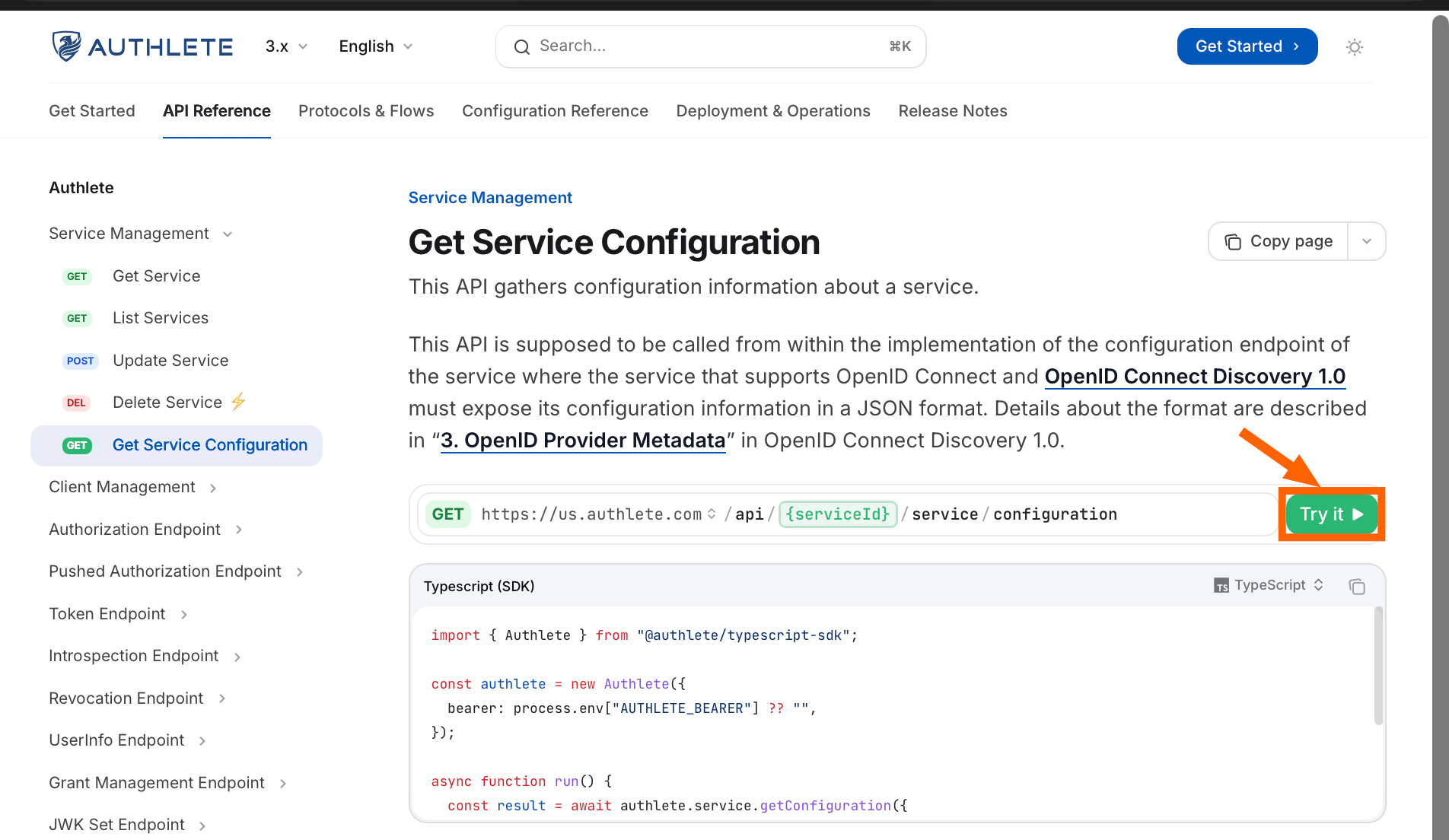Screen dimensions: 1449x840
Task: Click the TS TypeScript language icon
Action: point(1221,585)
